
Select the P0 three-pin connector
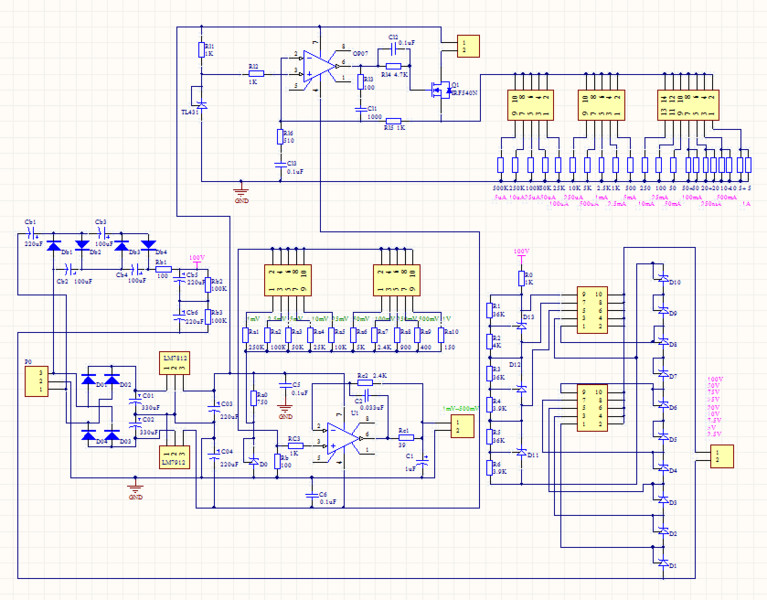[x=36, y=380]
